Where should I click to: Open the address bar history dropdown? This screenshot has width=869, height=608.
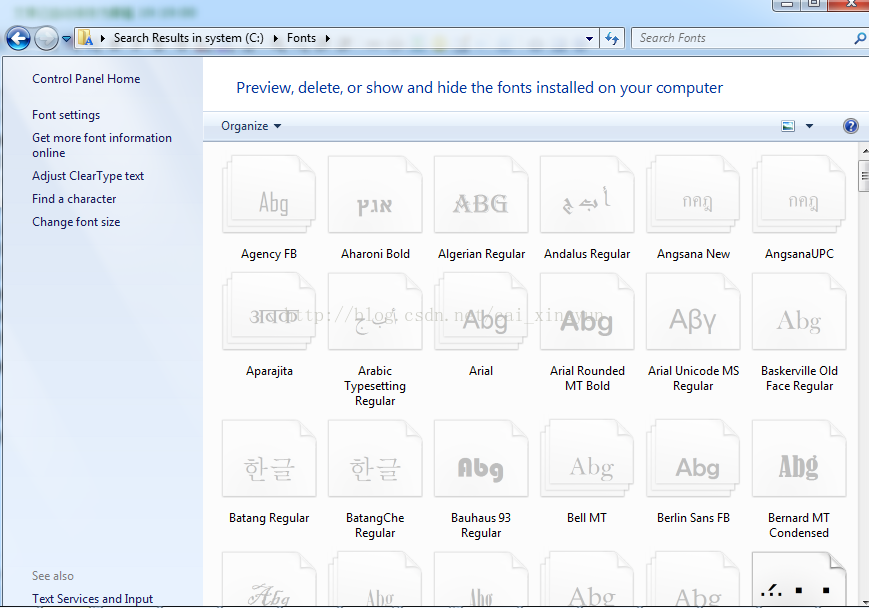[x=589, y=38]
